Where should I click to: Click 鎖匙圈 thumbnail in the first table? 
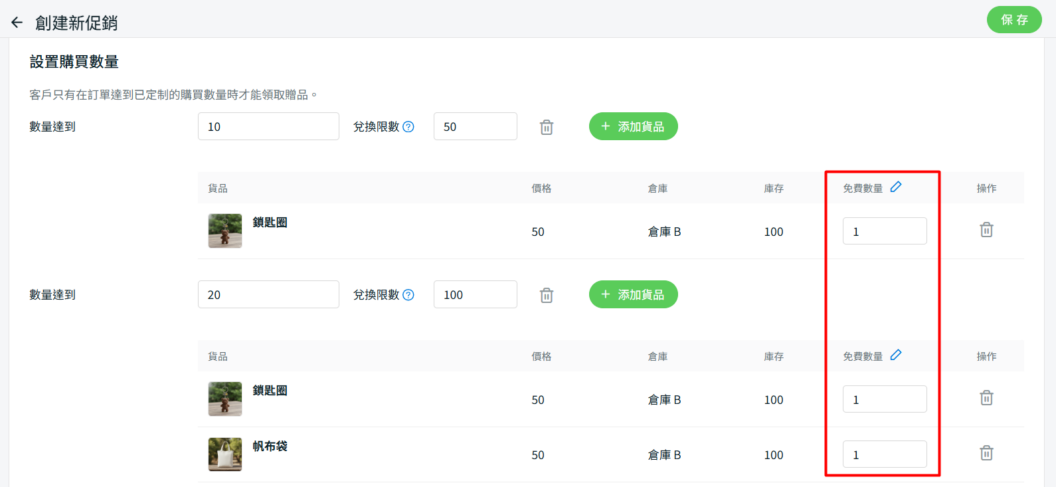pyautogui.click(x=225, y=231)
